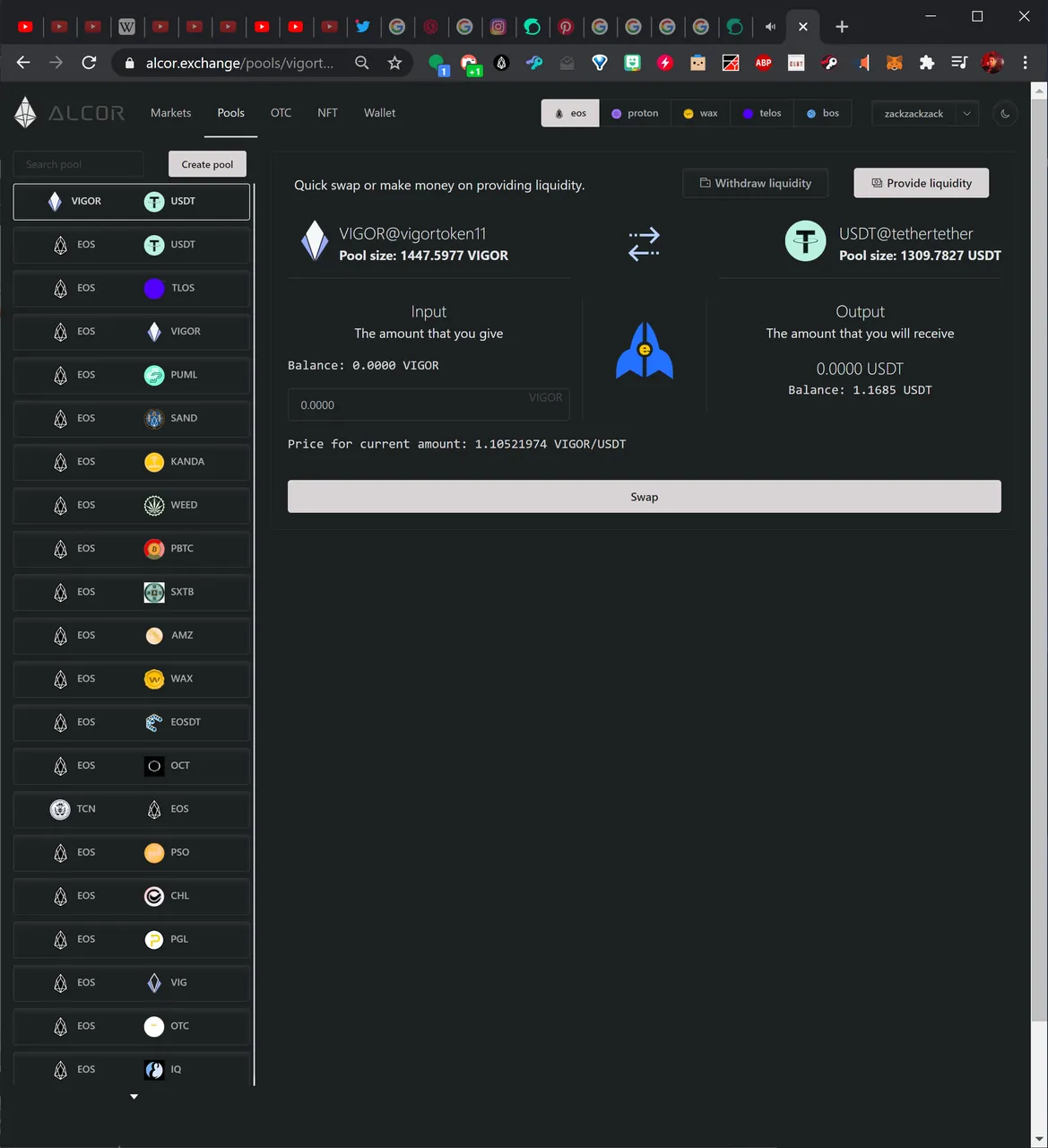Reload the page
The height and width of the screenshot is (1148, 1048).
[89, 63]
